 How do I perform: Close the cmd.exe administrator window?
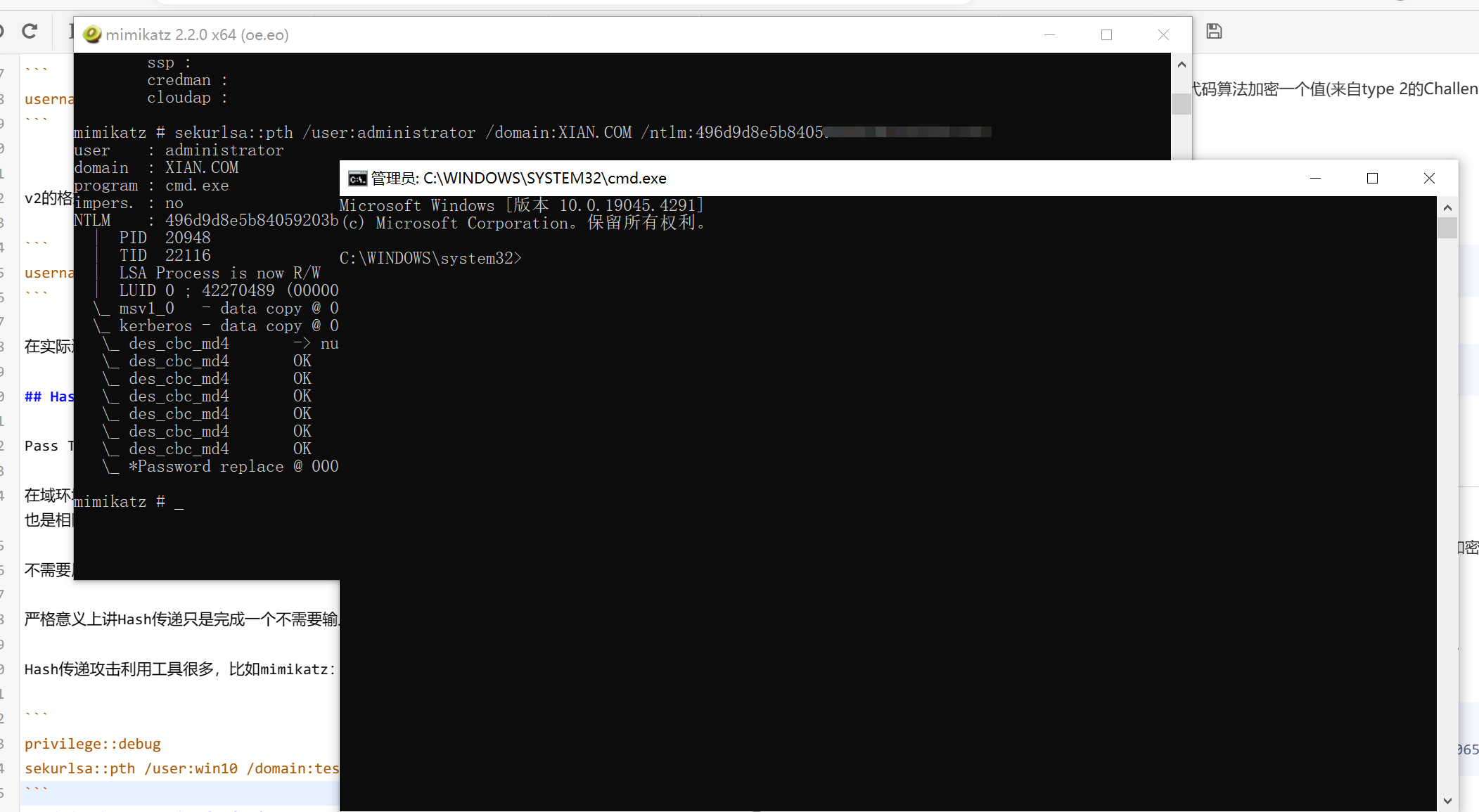pyautogui.click(x=1429, y=179)
